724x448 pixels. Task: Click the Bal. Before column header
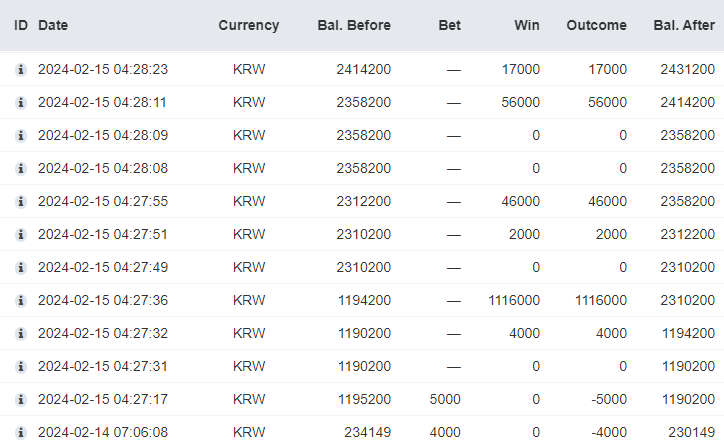tap(354, 25)
